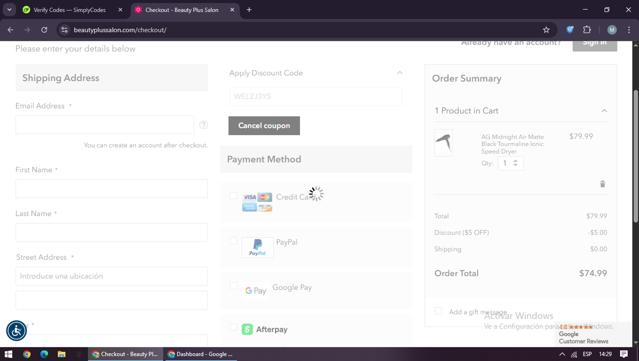The image size is (639, 361).
Task: Focus the second street address line field
Action: pyautogui.click(x=111, y=300)
